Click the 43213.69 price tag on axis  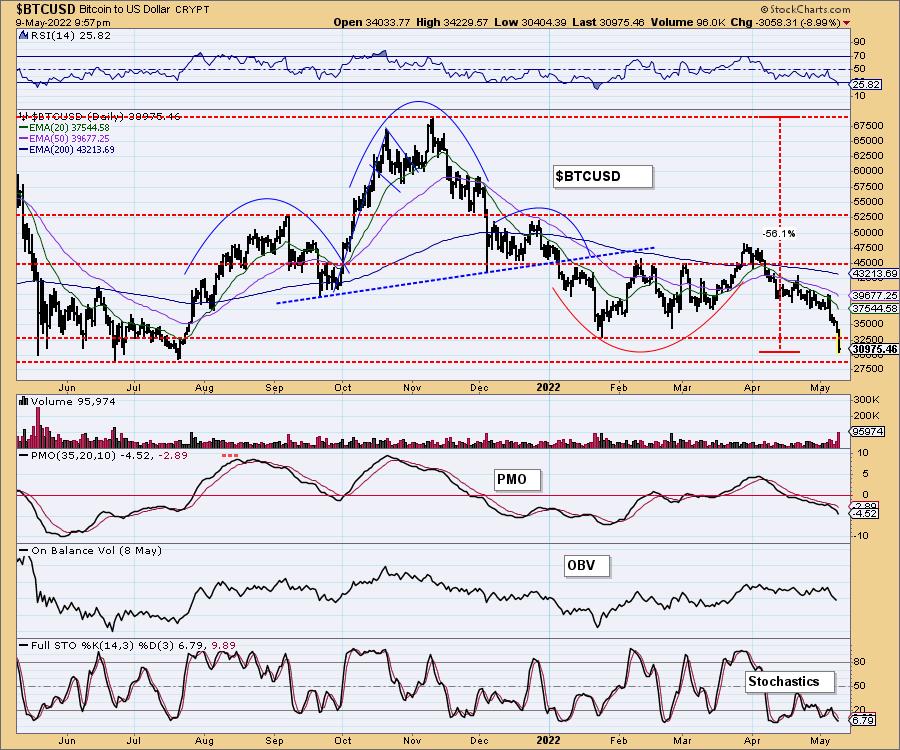tap(875, 274)
